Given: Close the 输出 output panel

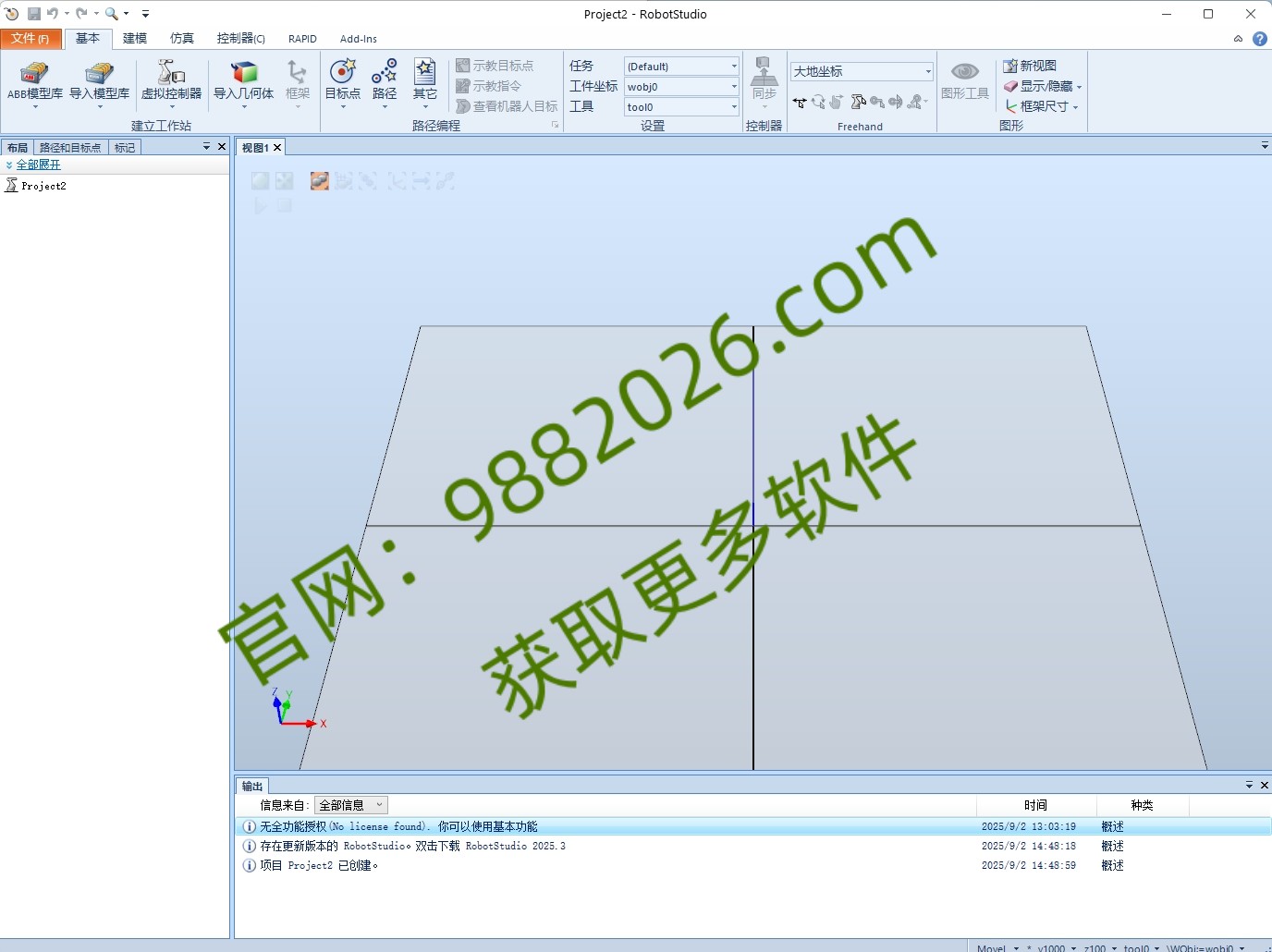Looking at the screenshot, I should click(1265, 786).
